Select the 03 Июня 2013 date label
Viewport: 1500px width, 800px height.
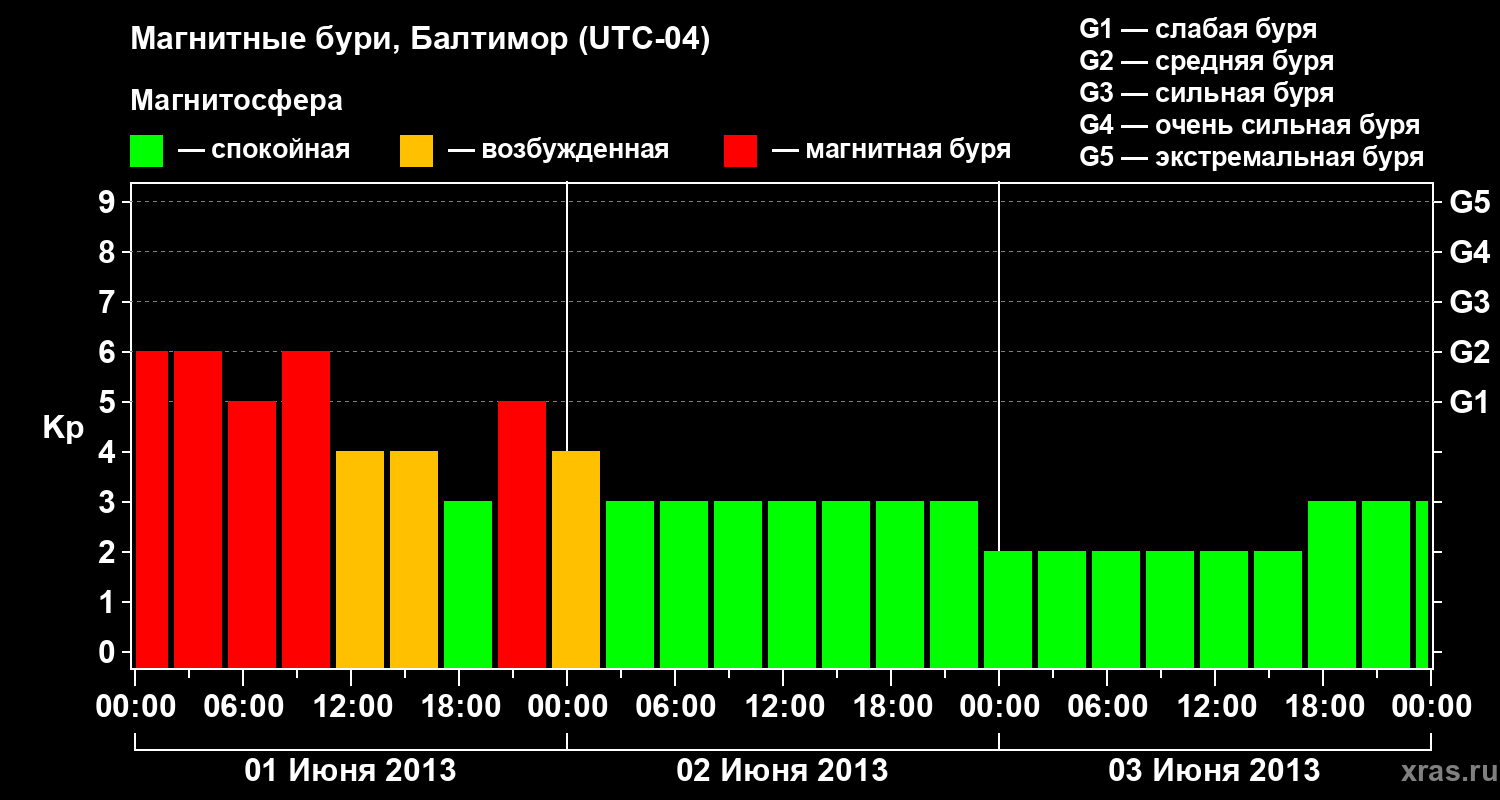coord(1214,771)
